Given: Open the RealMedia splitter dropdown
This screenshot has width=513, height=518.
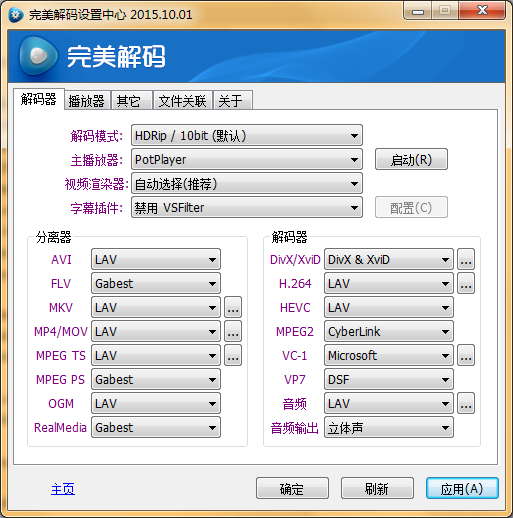Looking at the screenshot, I should 156,427.
